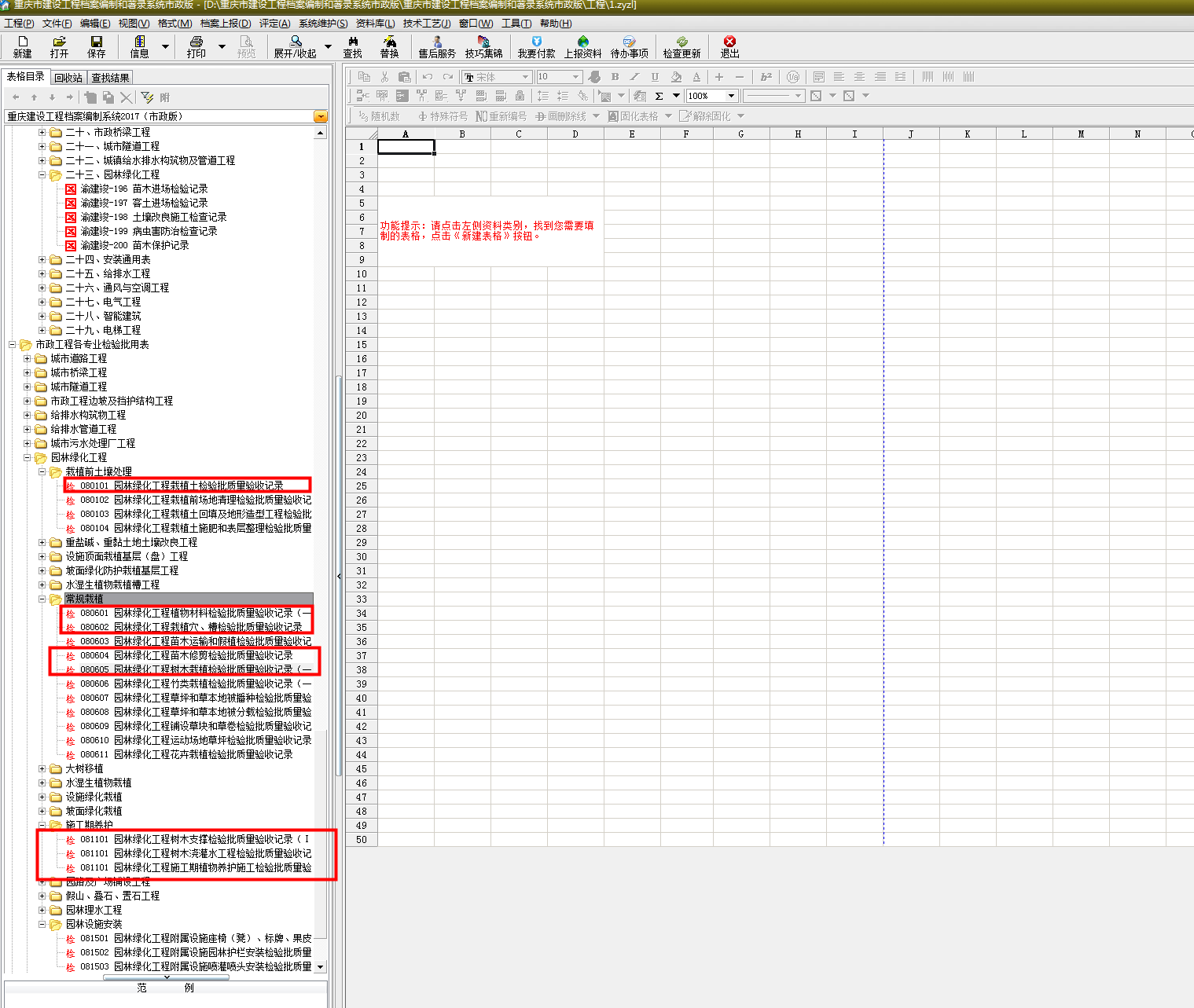Viewport: 1194px width, 1008px height.
Task: Click the tree scrollbar down arrow
Action: [x=320, y=967]
